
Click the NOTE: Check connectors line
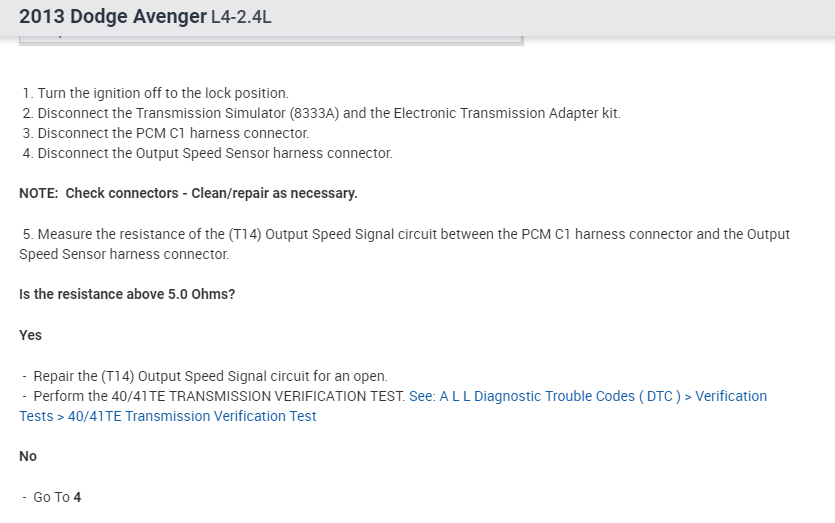188,193
